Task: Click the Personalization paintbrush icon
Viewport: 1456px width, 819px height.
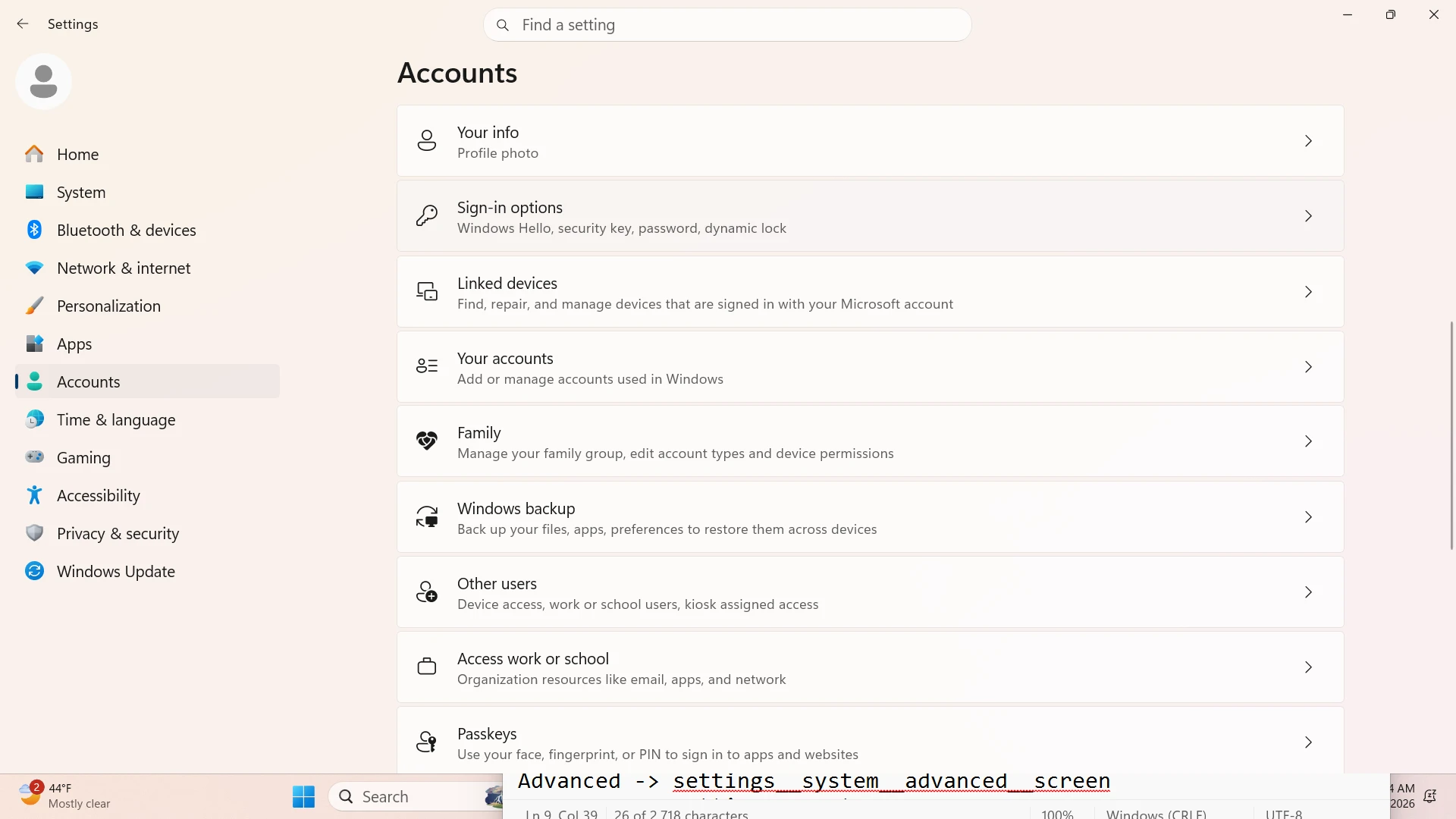Action: [34, 306]
